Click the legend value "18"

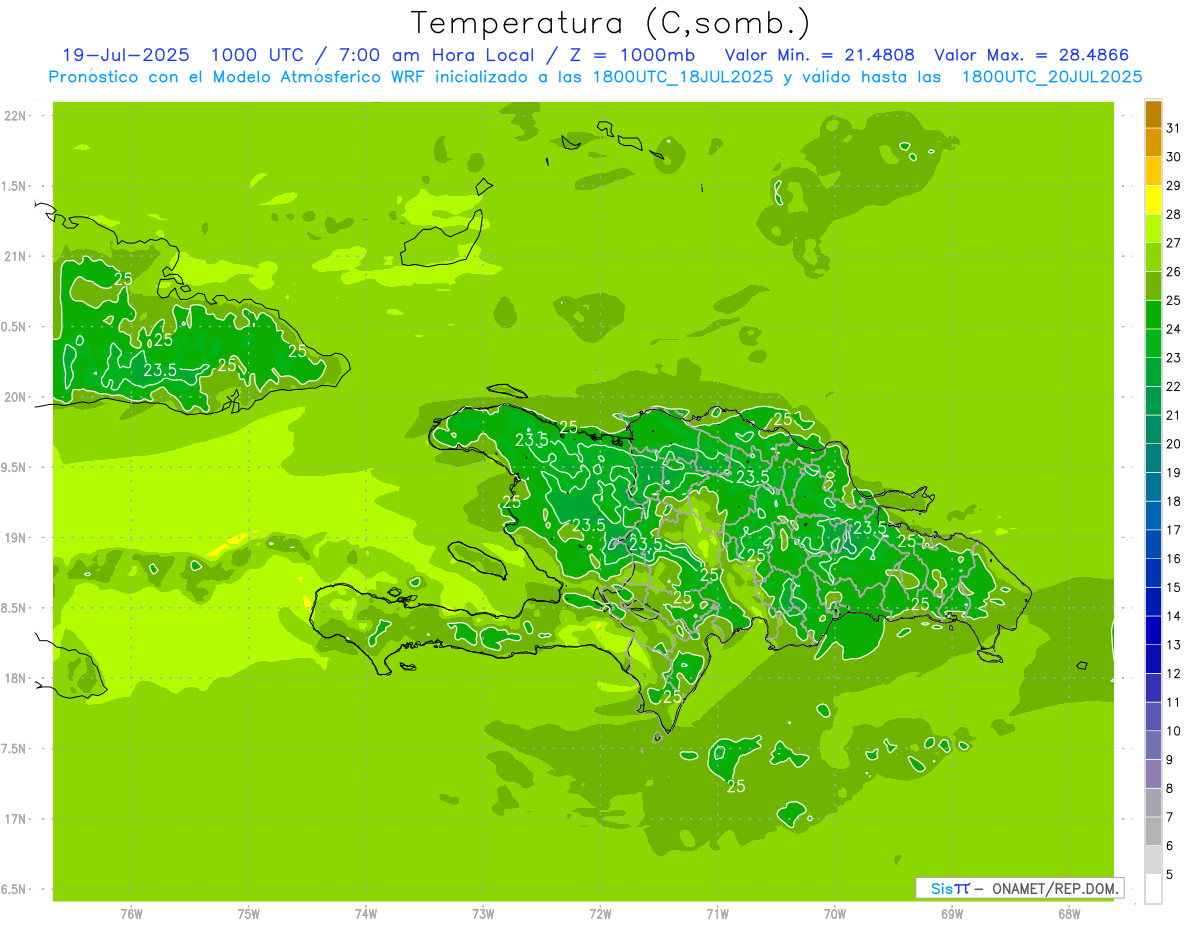coord(1174,501)
